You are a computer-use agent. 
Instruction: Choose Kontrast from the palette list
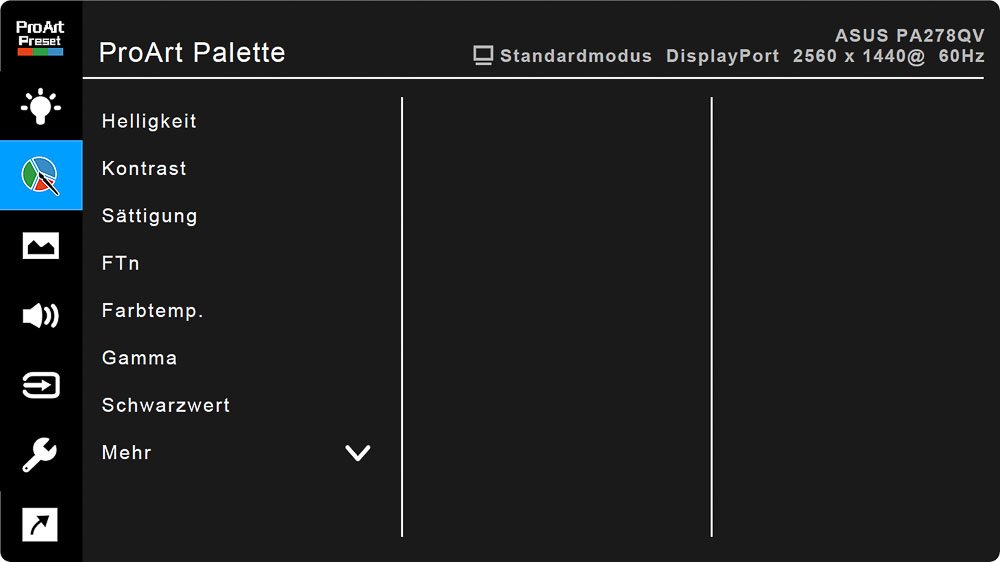tap(144, 169)
